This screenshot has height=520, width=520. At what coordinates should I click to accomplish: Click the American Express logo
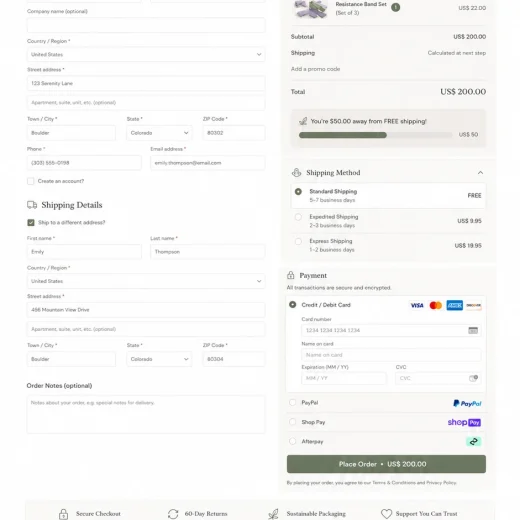455,305
